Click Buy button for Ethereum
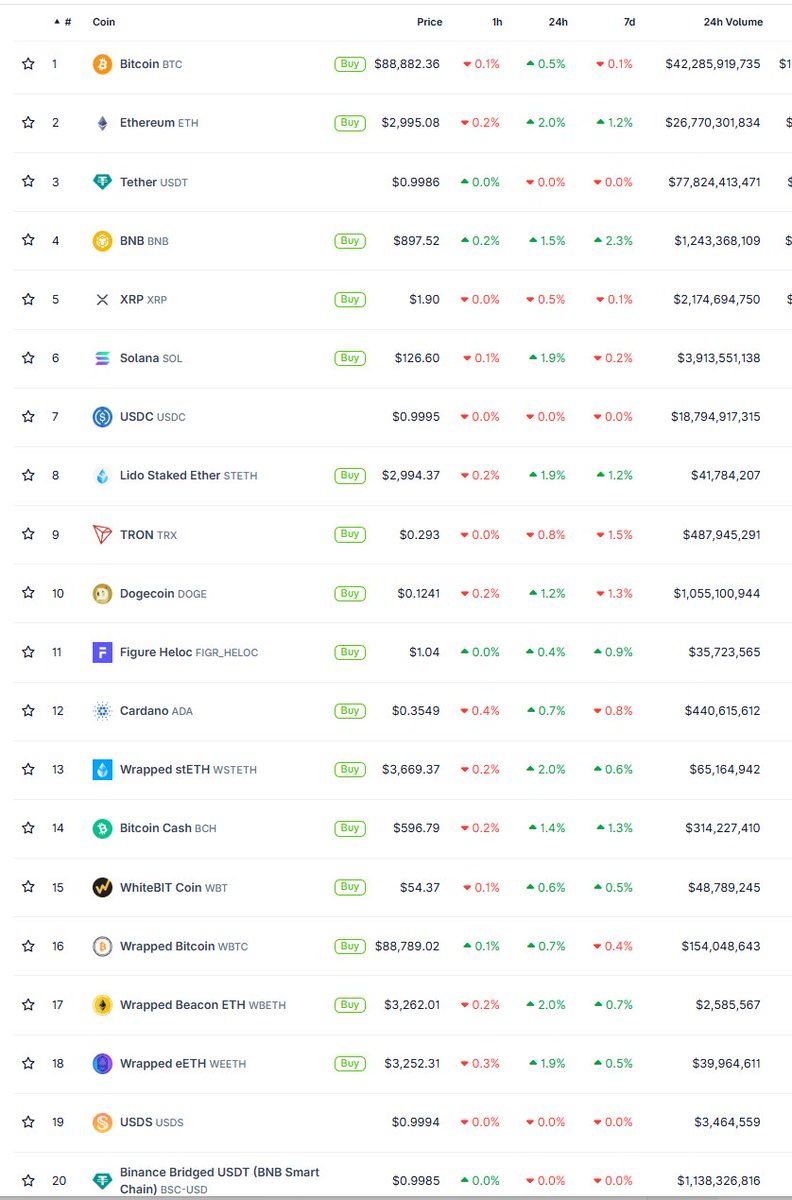This screenshot has height=1200, width=792. tap(350, 123)
